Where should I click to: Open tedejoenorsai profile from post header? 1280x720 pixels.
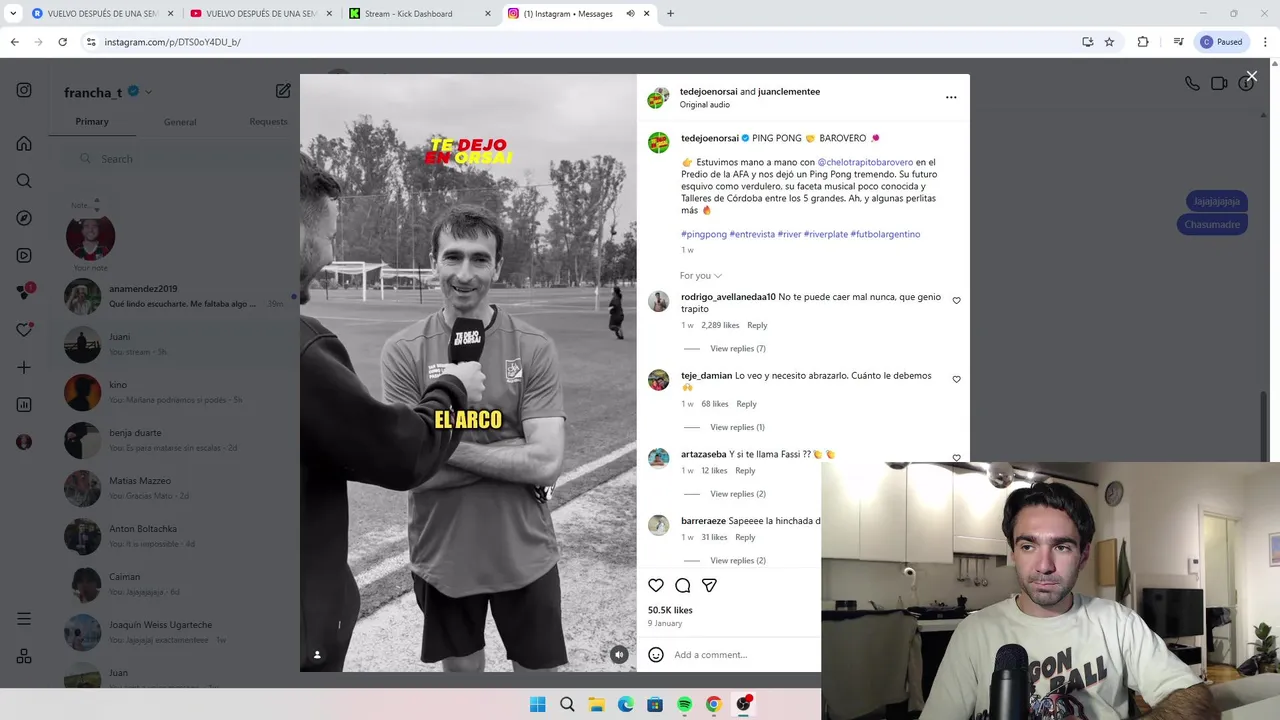point(709,92)
